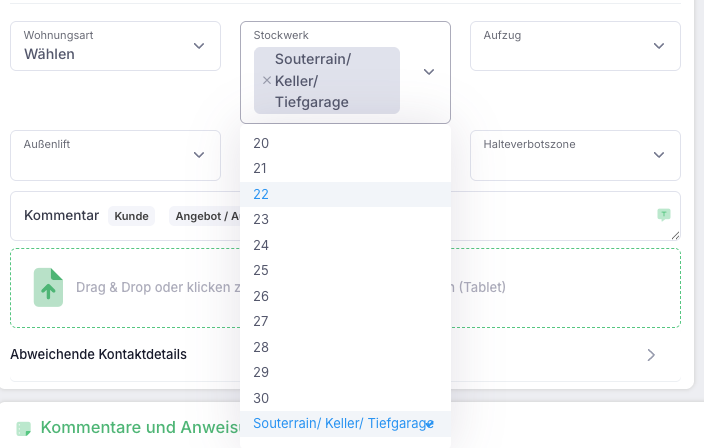
Task: Open the Halteverbotszone dropdown
Action: tap(575, 155)
